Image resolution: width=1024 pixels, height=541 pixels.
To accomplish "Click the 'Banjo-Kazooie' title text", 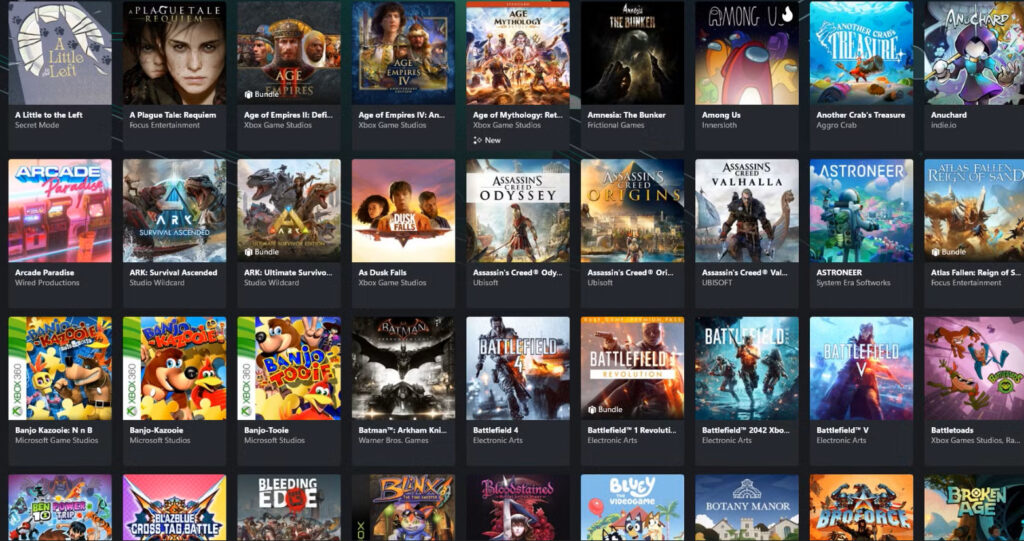I will [156, 431].
